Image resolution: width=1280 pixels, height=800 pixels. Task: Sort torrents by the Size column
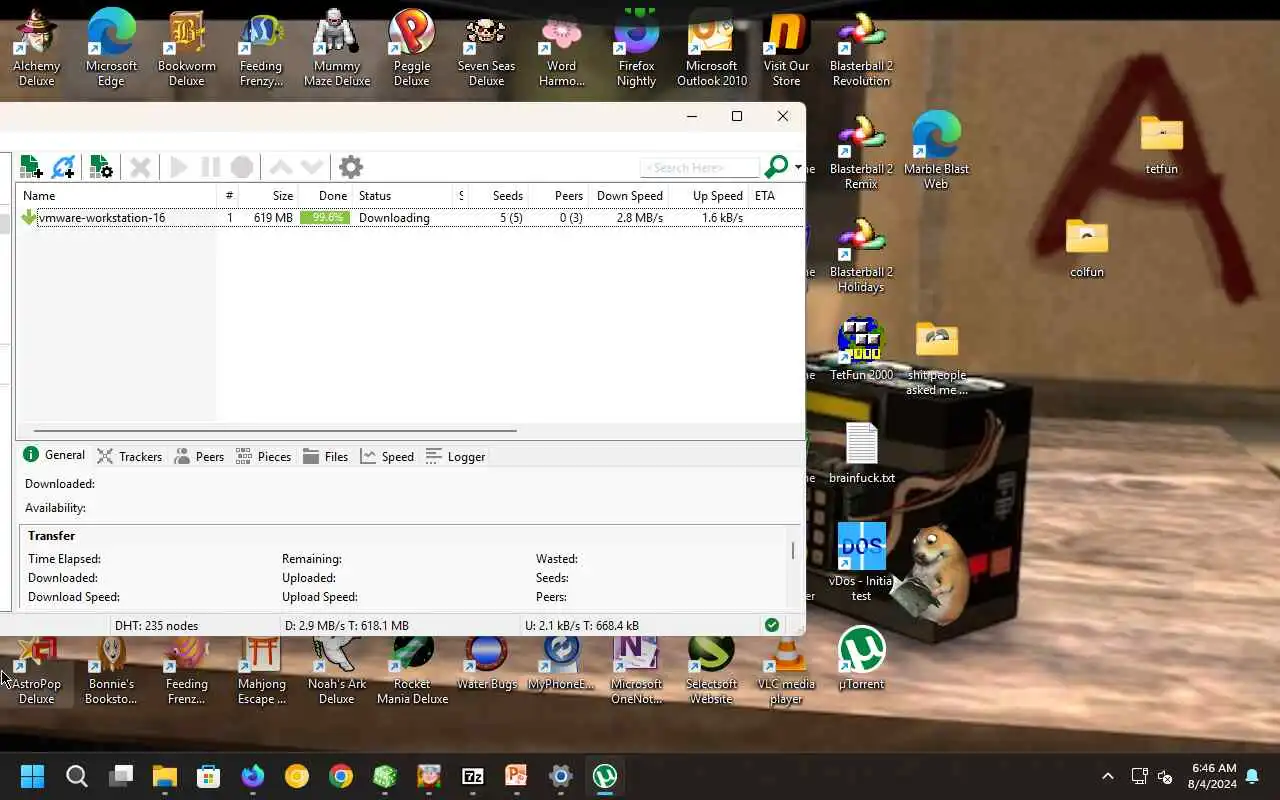(x=268, y=196)
